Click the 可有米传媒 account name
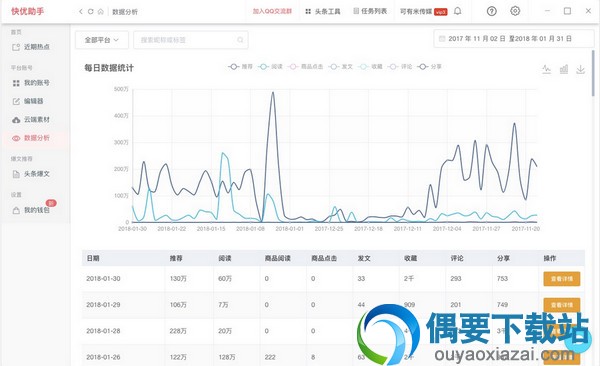600x366 pixels. [416, 11]
